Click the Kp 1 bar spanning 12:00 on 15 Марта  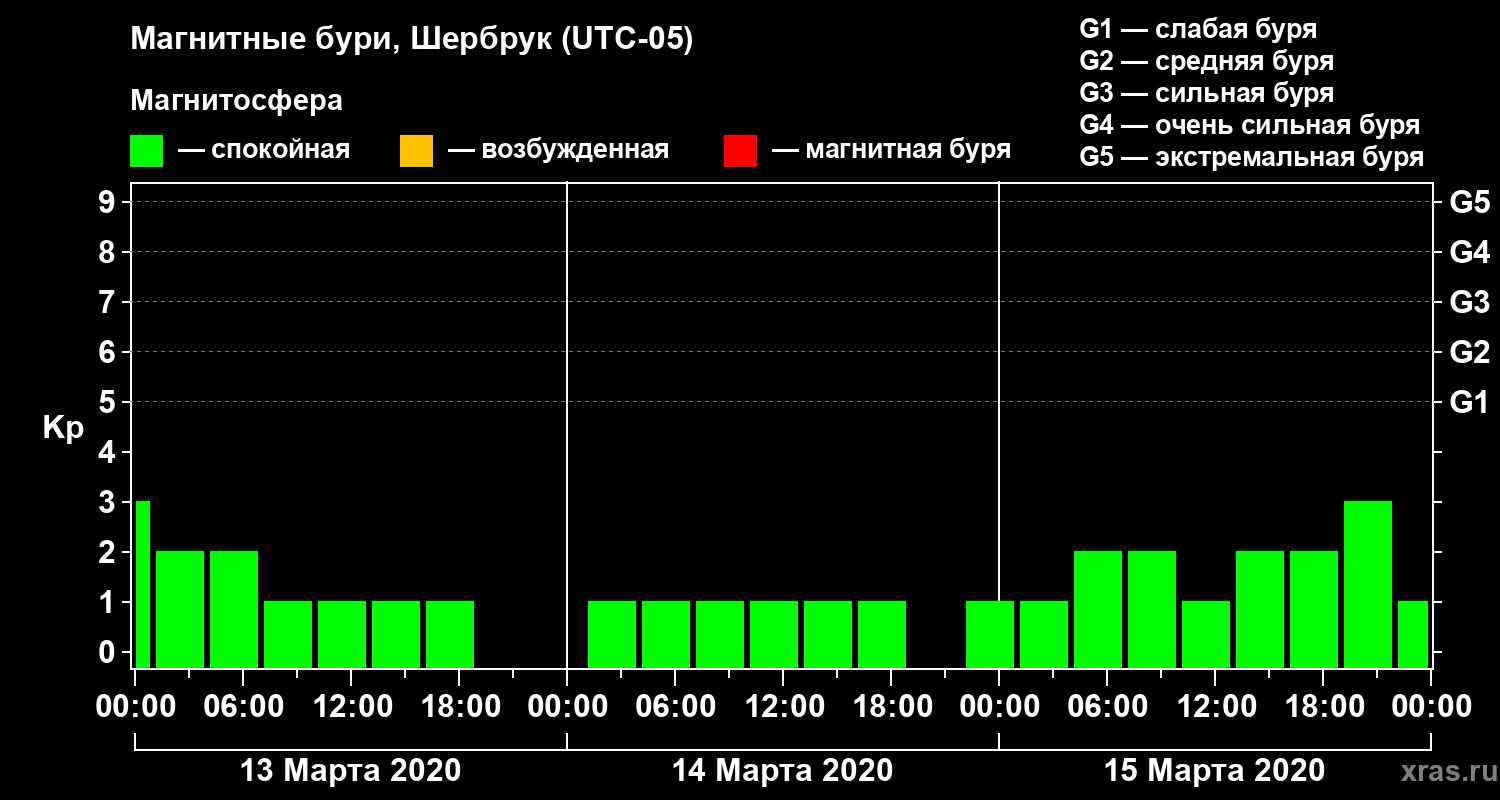tap(1206, 634)
